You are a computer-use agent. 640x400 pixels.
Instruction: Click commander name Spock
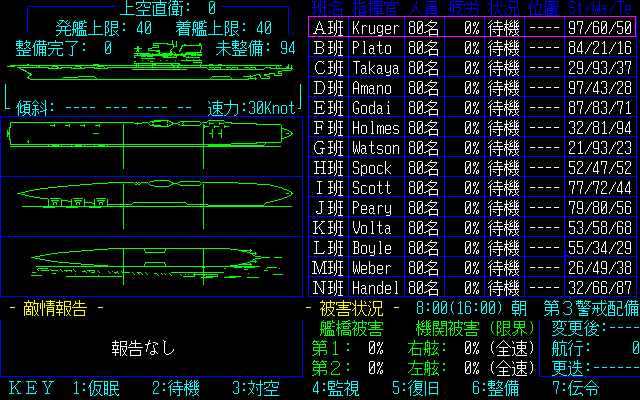(x=372, y=168)
